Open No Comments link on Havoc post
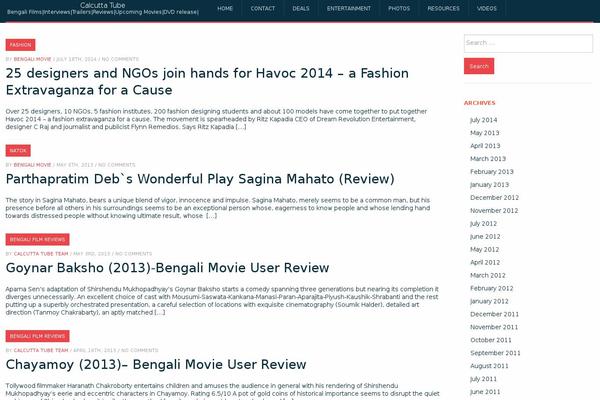Screen dimensions: 600x400 pyautogui.click(x=120, y=59)
